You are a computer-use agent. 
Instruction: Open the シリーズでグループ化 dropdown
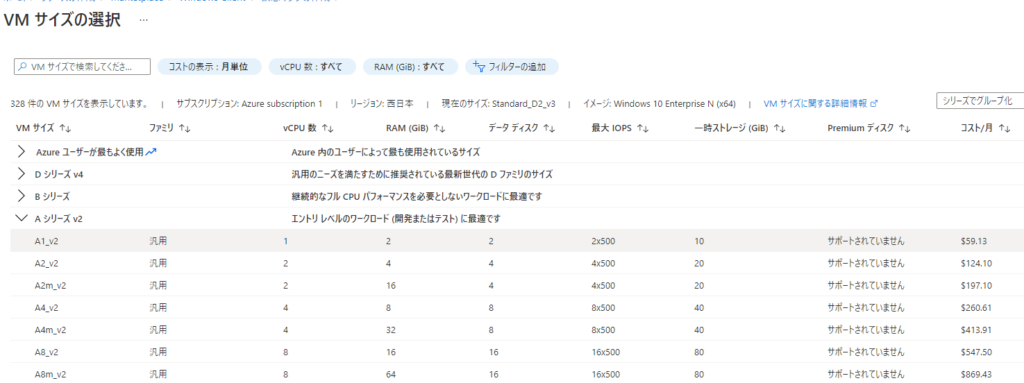point(980,101)
